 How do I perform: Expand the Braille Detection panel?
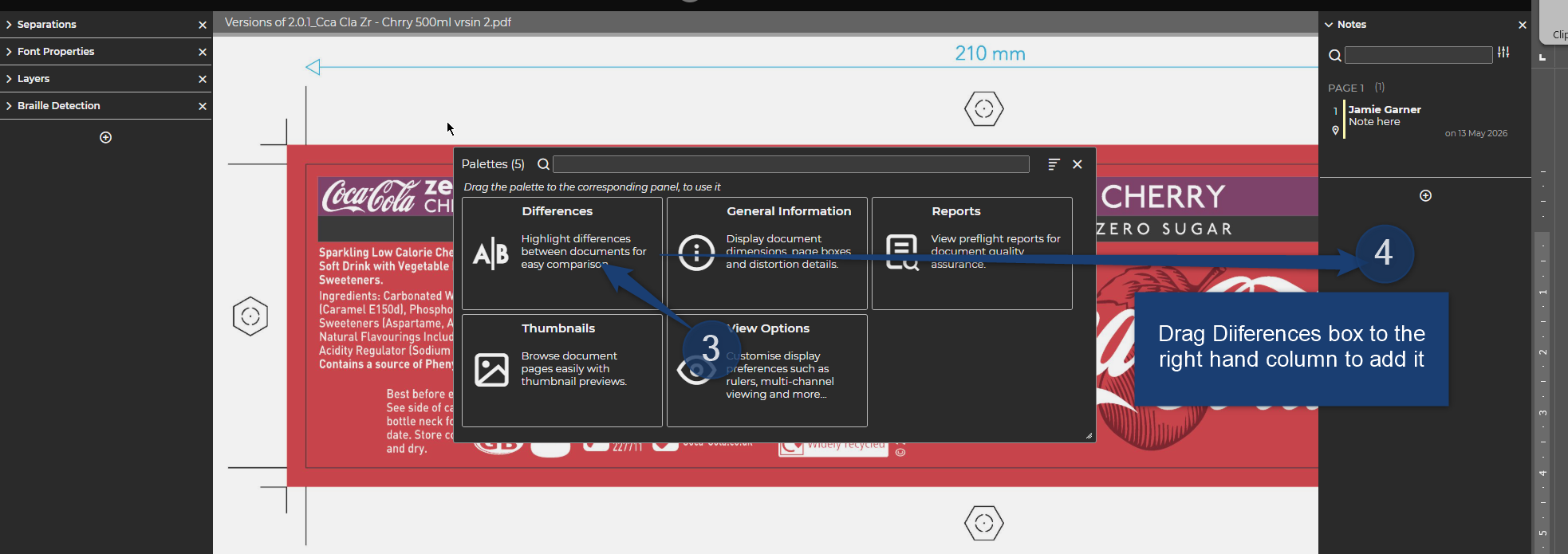coord(9,106)
